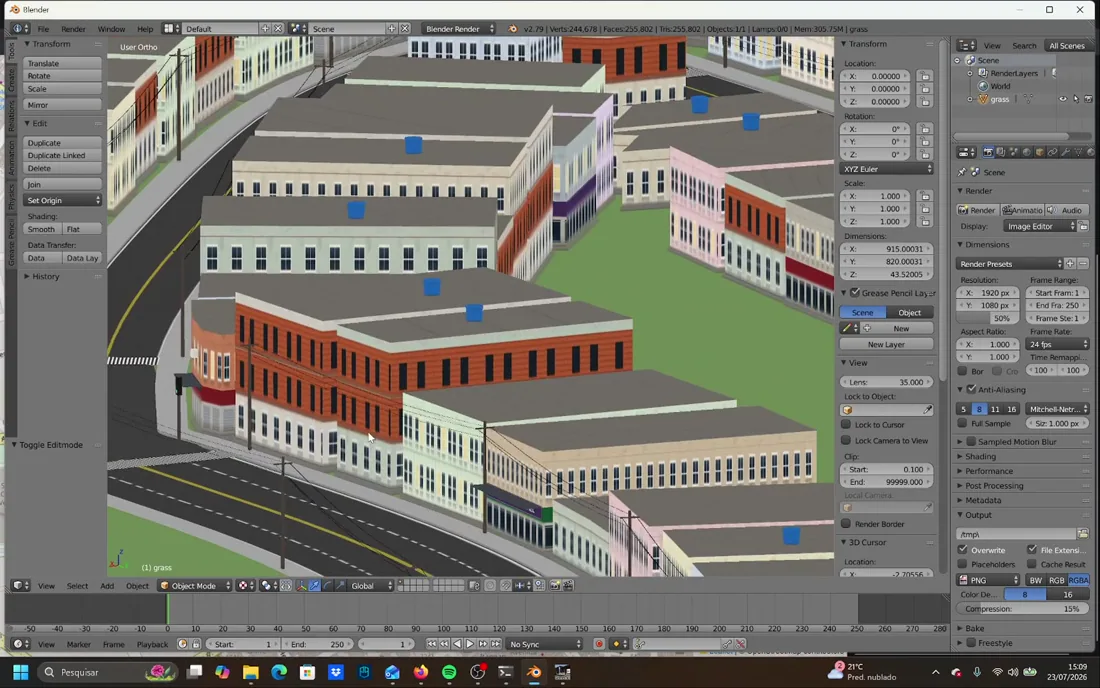Click the Mirror button in Tools panel
Screen dimensions: 1100x688
tap(62, 105)
